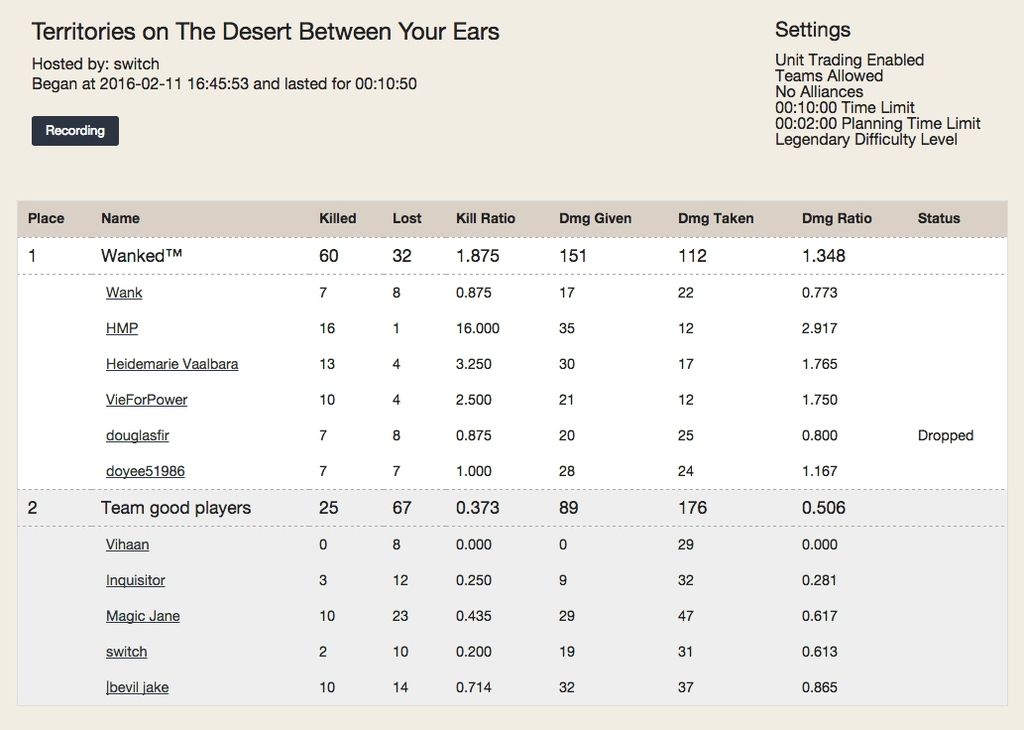1024x730 pixels.
Task: Click the Dmg Given column header
Action: pyautogui.click(x=595, y=219)
